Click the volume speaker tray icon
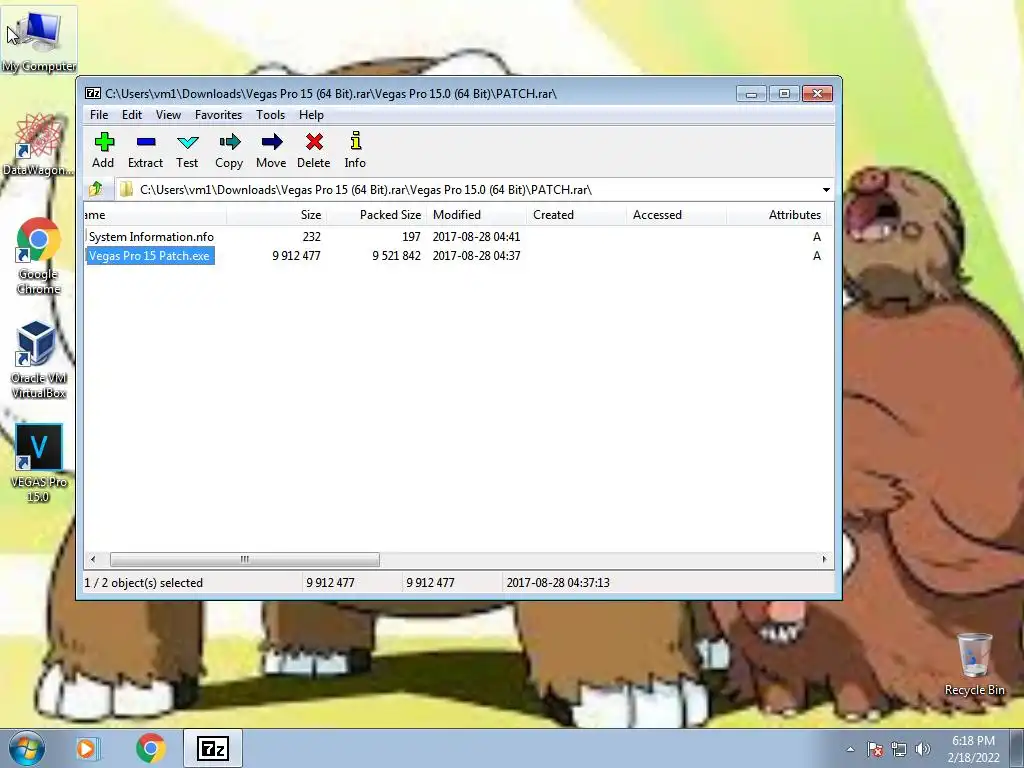Viewport: 1024px width, 768px height. tap(922, 749)
